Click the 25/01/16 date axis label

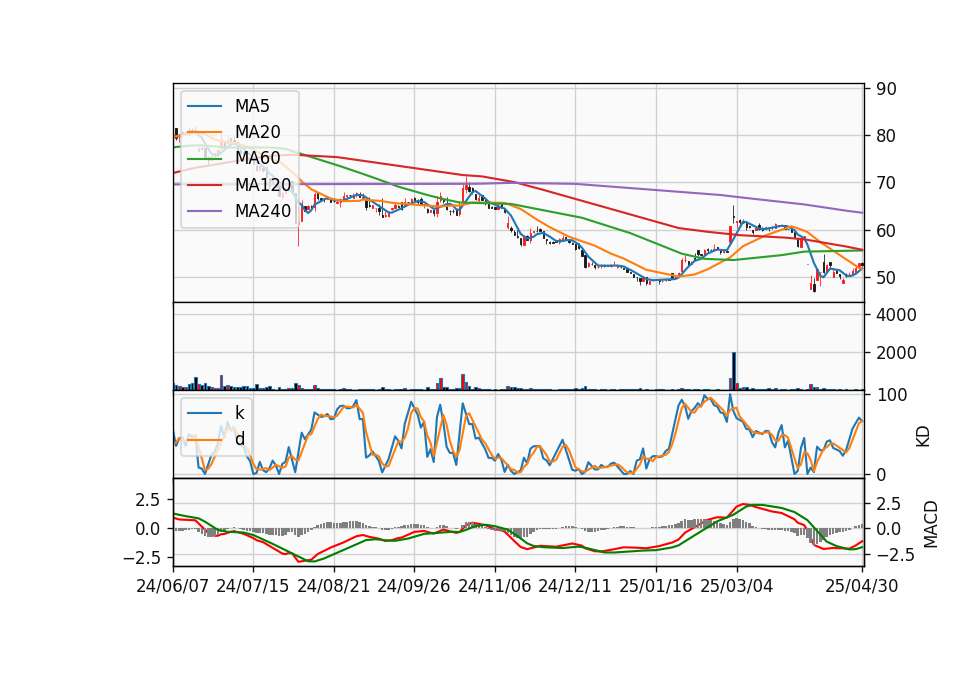point(656,586)
